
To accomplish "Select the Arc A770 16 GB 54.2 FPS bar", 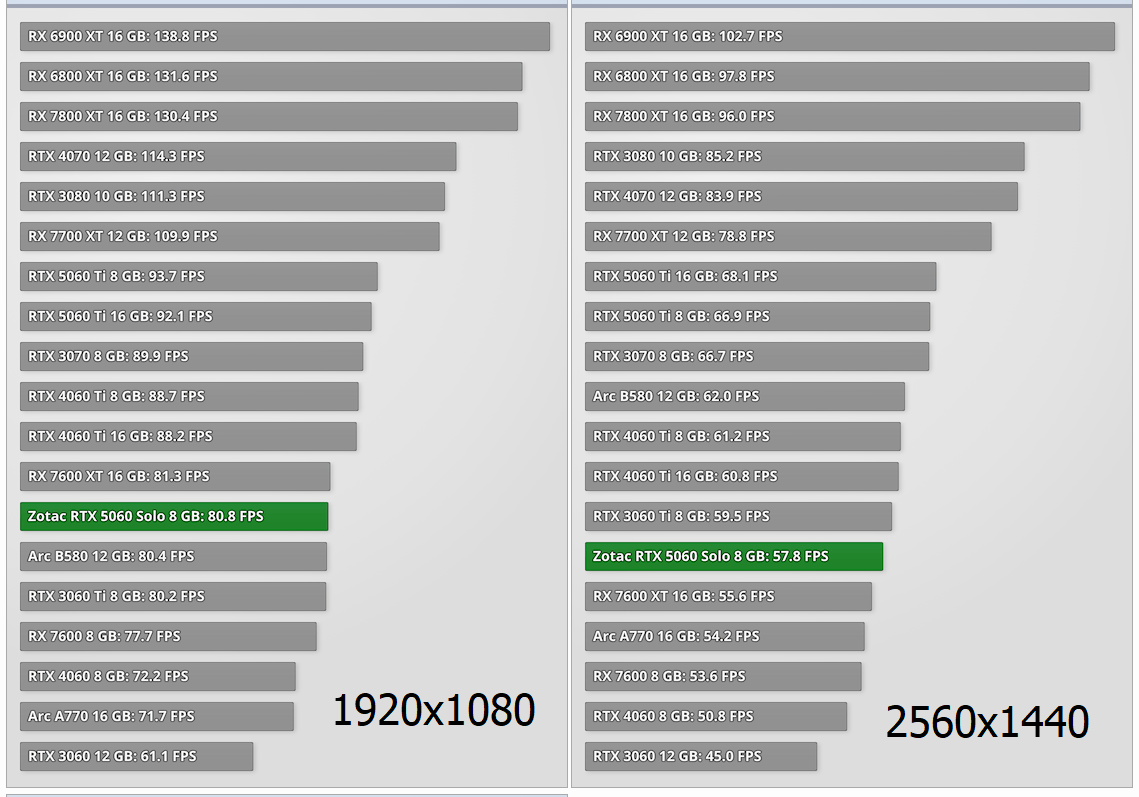I will tap(724, 636).
